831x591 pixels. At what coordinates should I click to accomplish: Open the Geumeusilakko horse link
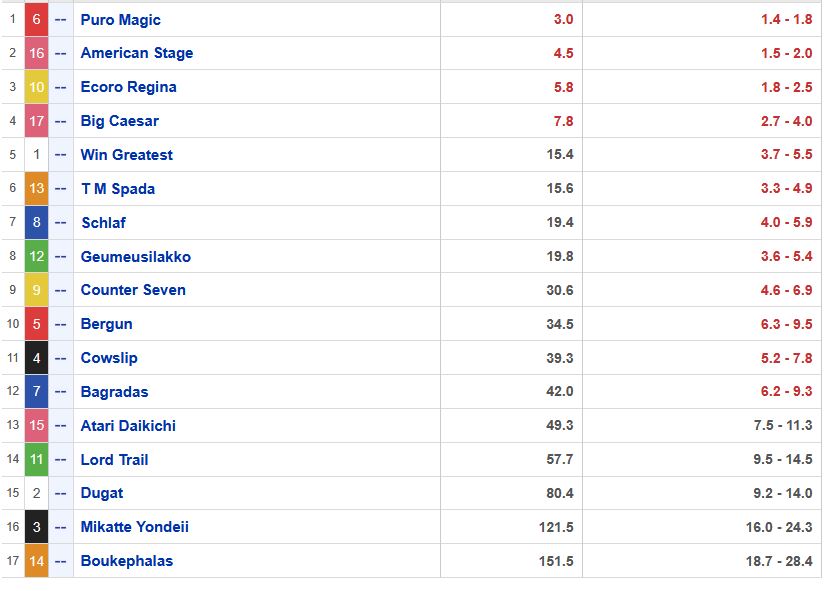coord(136,257)
